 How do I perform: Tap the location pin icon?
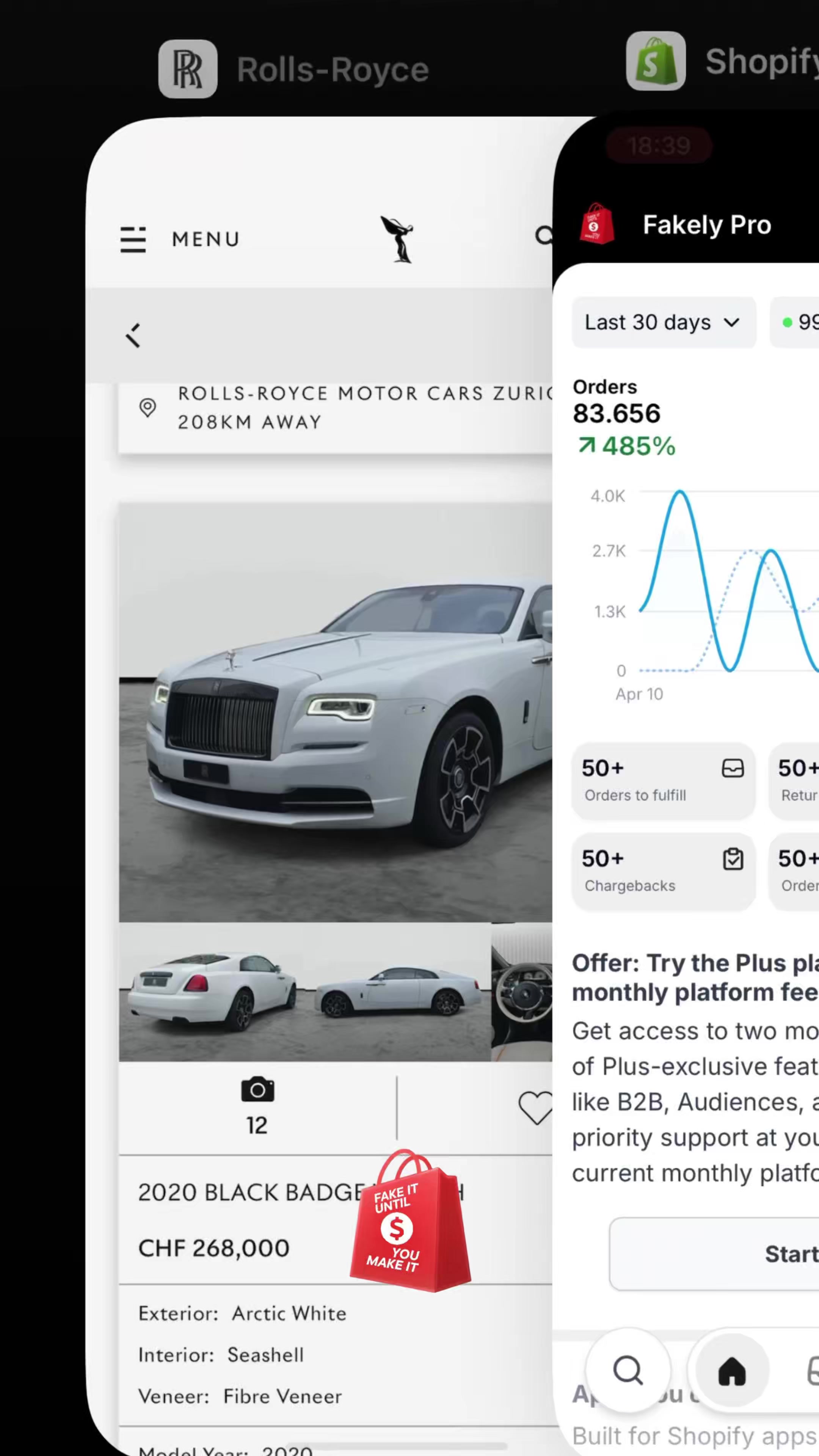pyautogui.click(x=147, y=408)
